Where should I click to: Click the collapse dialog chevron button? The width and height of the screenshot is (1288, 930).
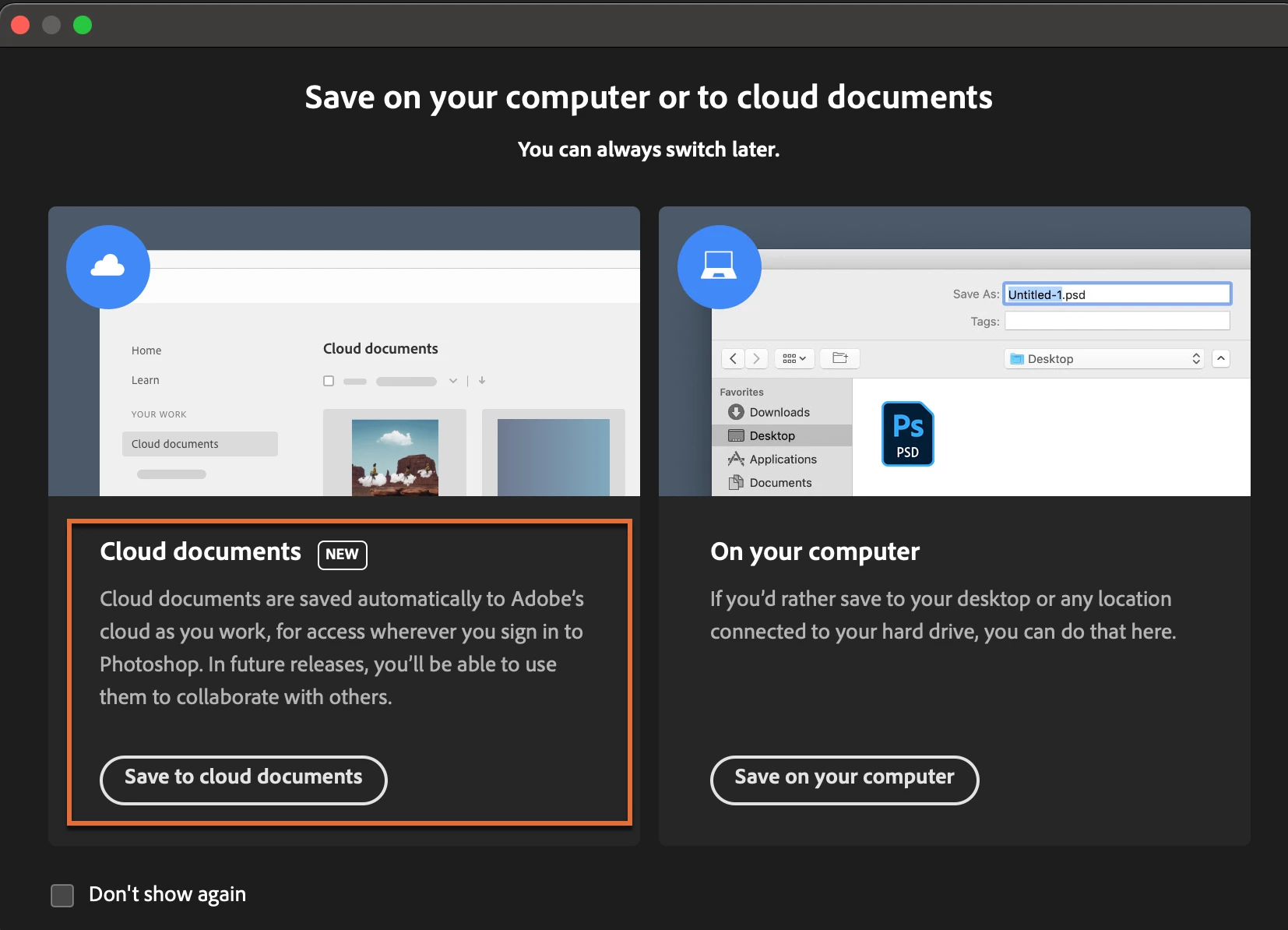(x=1221, y=358)
